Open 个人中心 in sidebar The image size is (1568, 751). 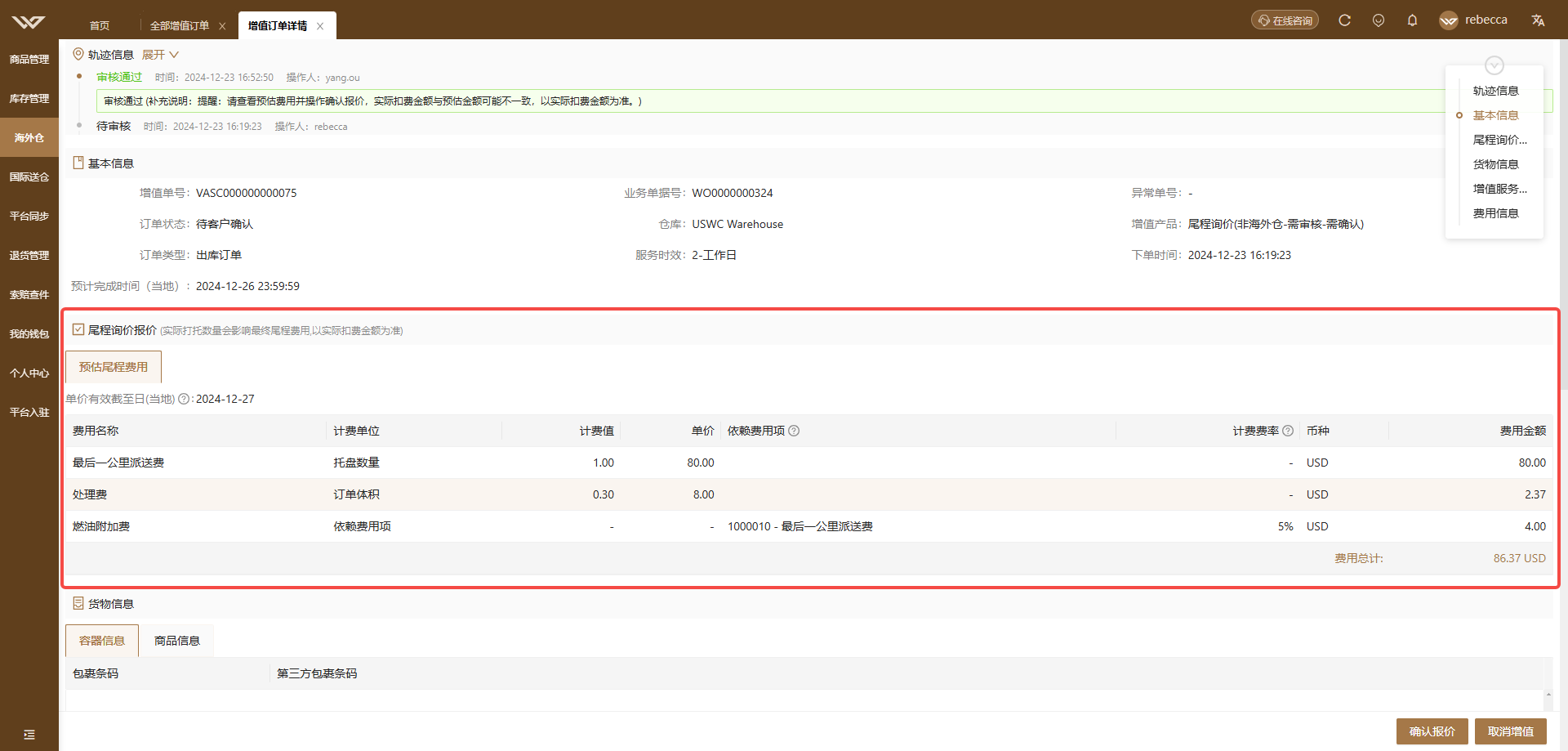click(29, 373)
